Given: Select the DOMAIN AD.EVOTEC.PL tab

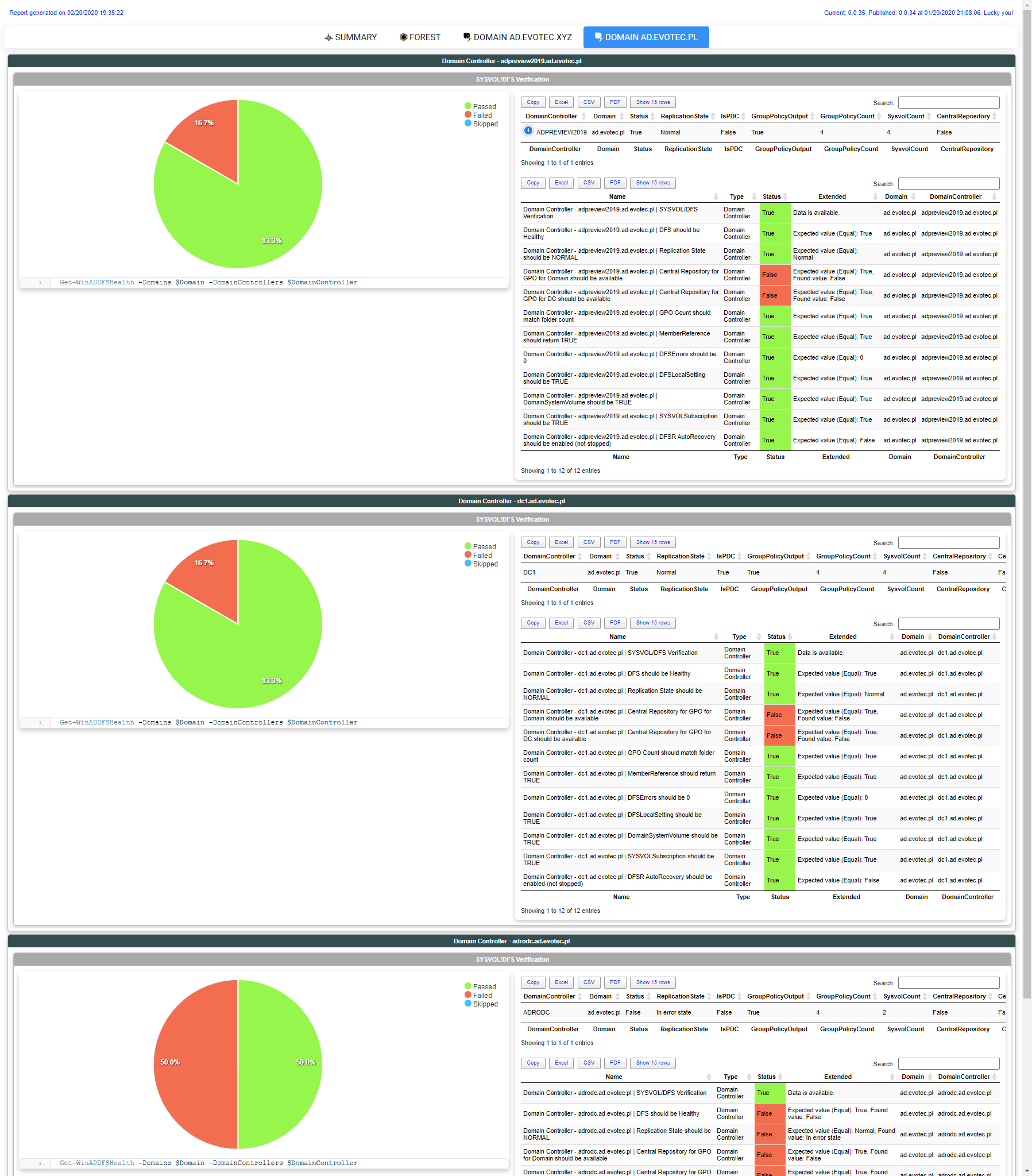Looking at the screenshot, I should pyautogui.click(x=646, y=37).
